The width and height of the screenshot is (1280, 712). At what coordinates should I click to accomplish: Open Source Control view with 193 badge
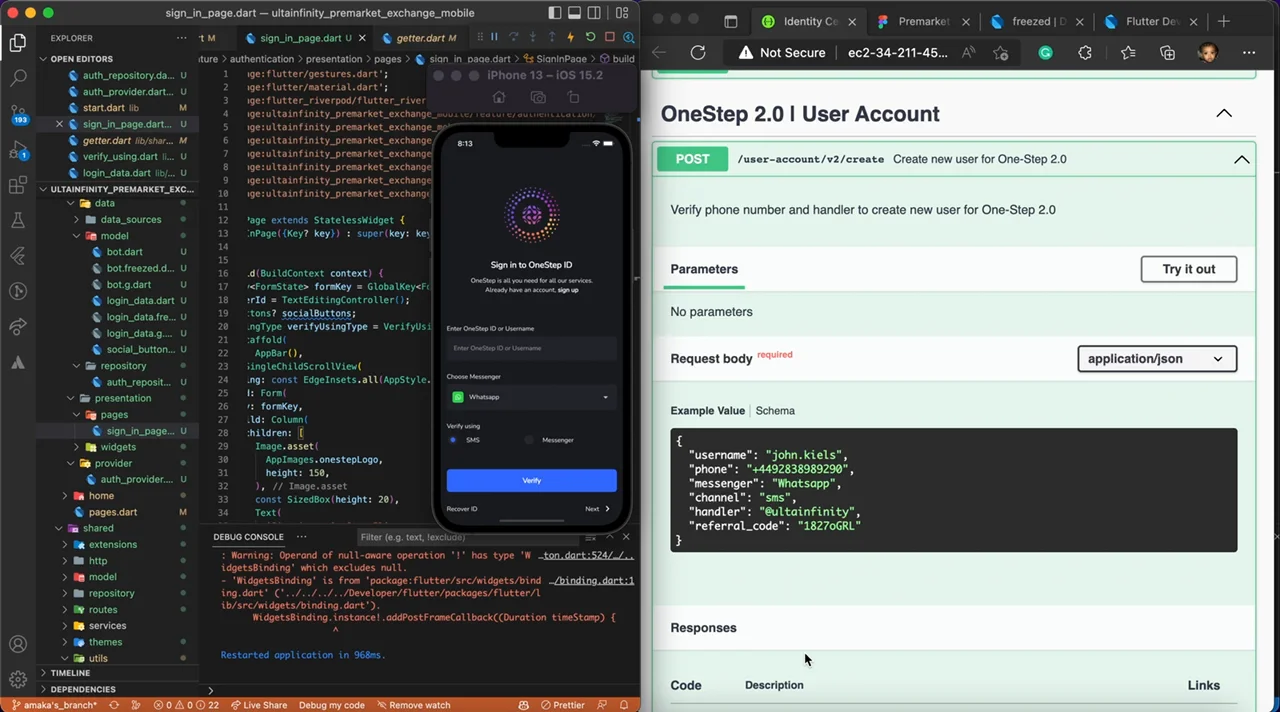click(17, 113)
